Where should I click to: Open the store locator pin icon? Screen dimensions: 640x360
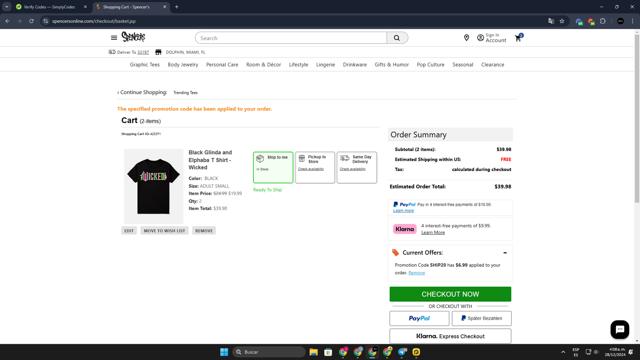(466, 38)
